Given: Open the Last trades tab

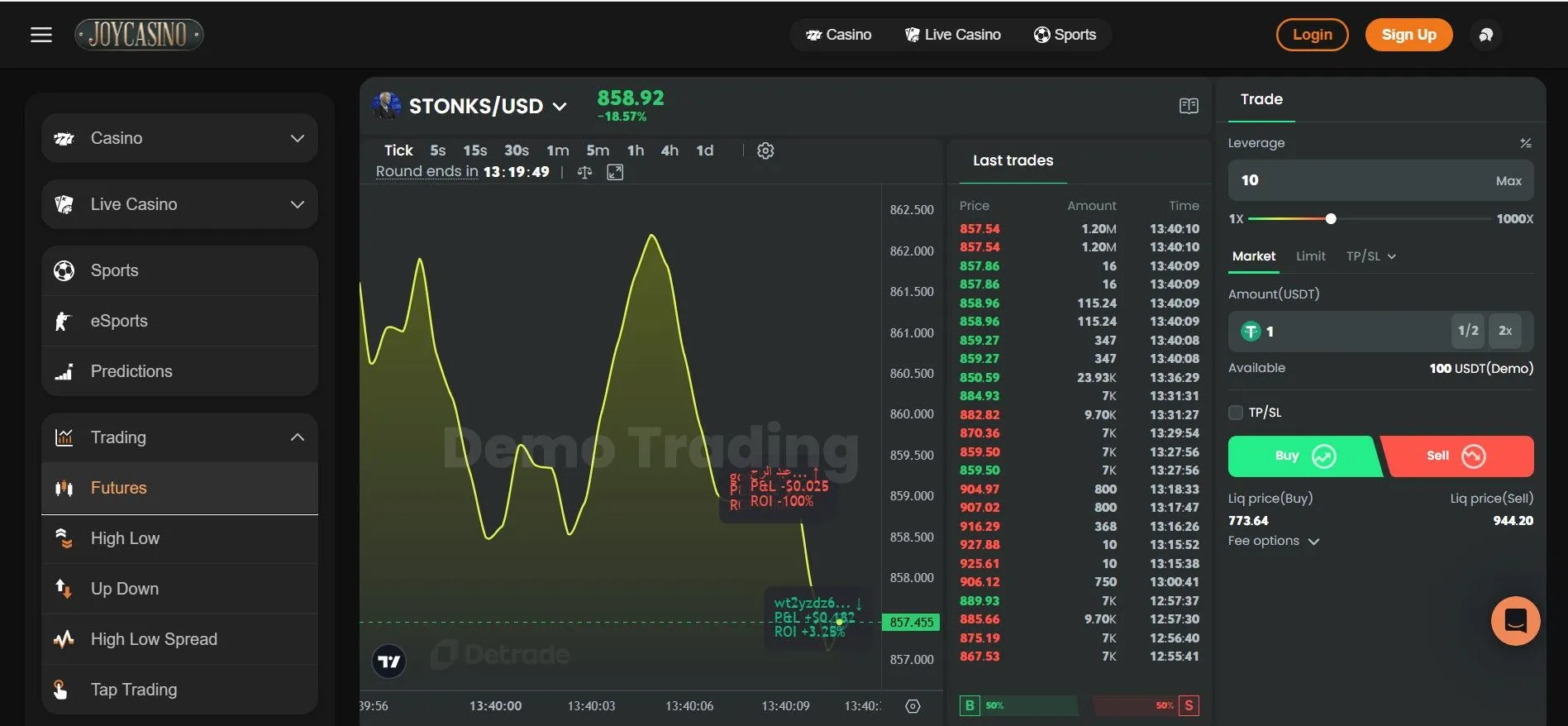Looking at the screenshot, I should tap(1013, 160).
